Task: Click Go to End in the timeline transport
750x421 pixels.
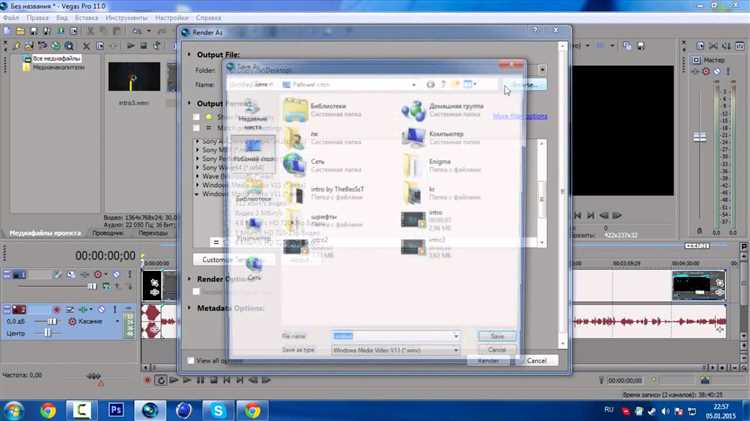Action: 240,380
